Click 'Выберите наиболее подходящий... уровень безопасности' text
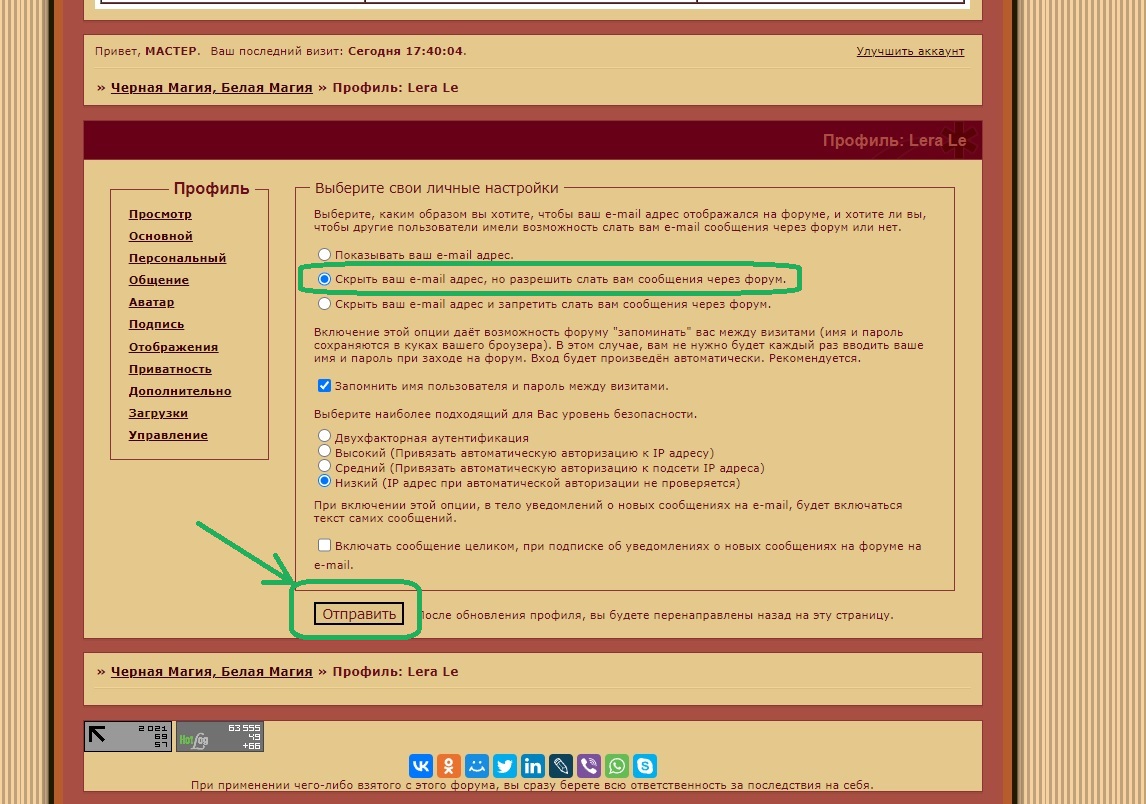This screenshot has width=1146, height=804. (505, 414)
